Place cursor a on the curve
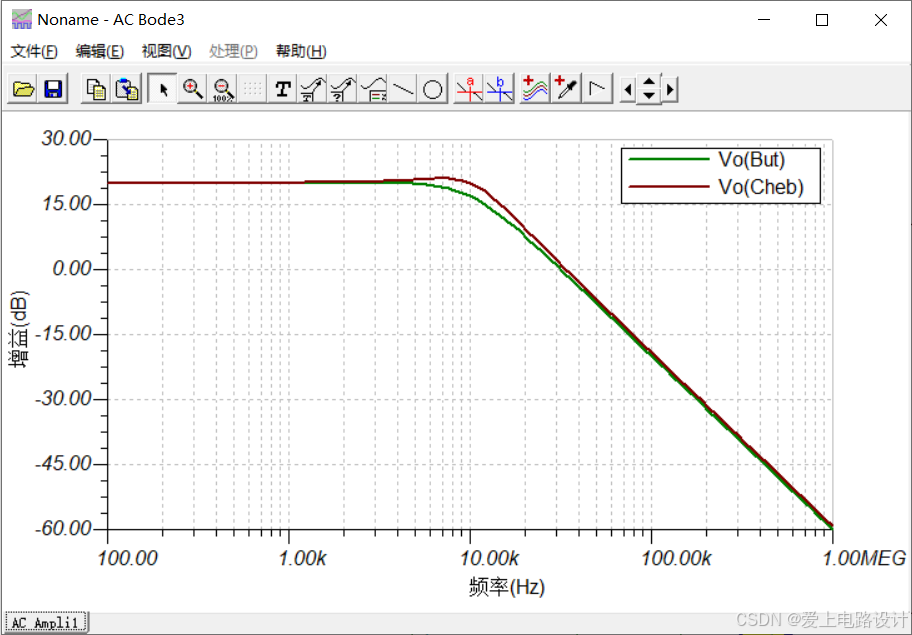Viewport: 912px width, 635px height. [x=469, y=89]
